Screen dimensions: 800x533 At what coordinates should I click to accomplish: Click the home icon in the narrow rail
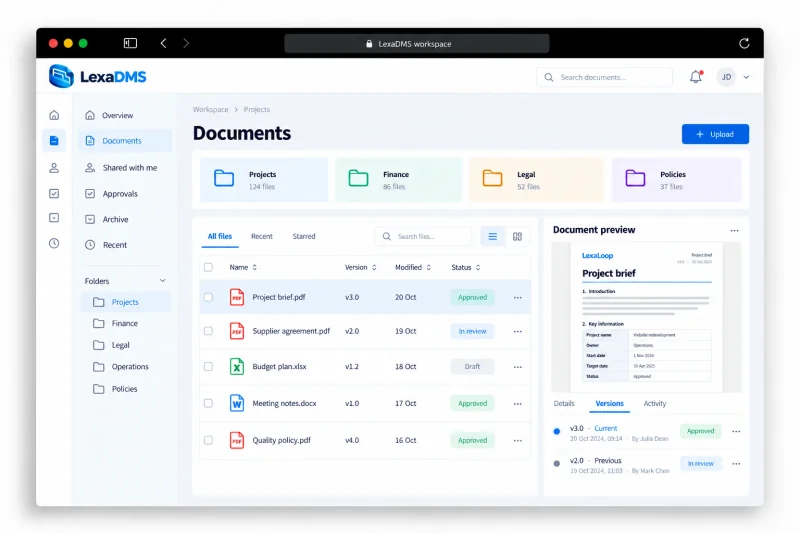pyautogui.click(x=54, y=115)
